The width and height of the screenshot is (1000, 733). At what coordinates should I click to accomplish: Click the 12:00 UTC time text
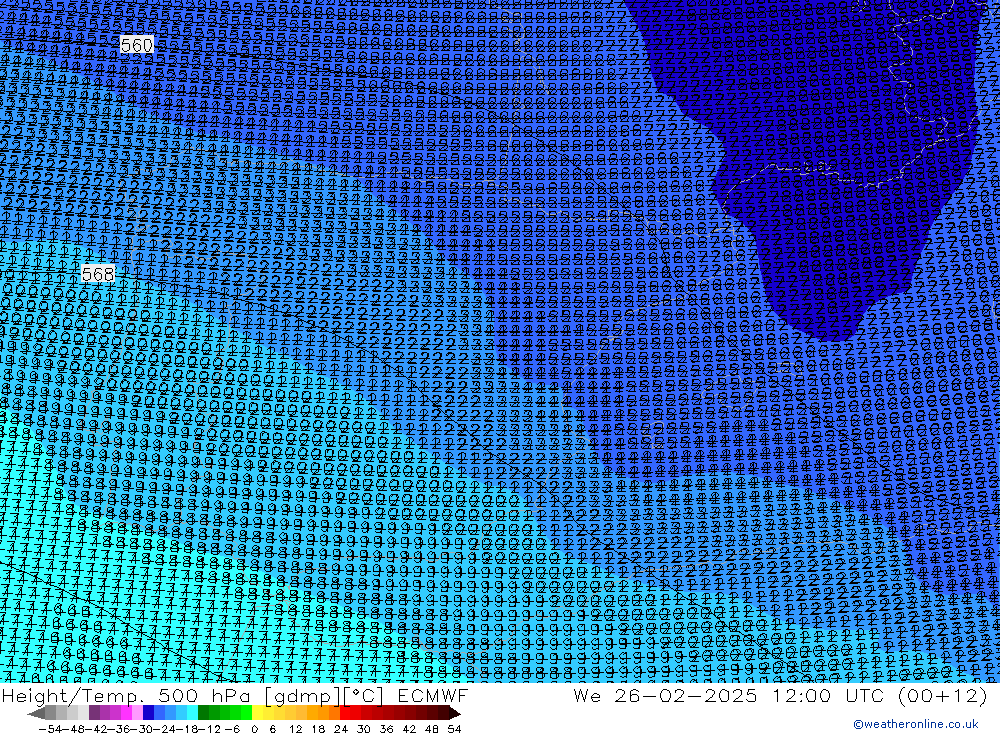point(828,695)
